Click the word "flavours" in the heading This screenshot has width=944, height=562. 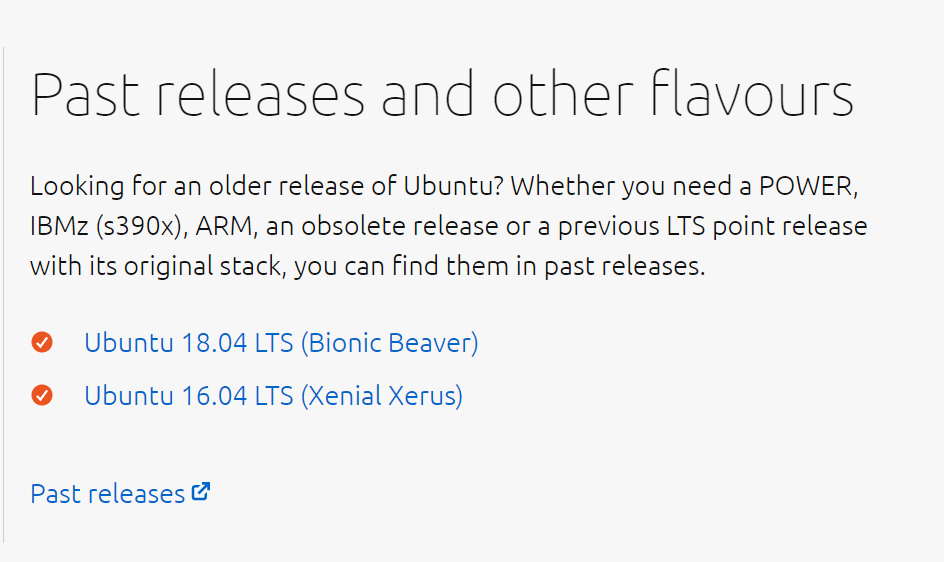point(752,96)
